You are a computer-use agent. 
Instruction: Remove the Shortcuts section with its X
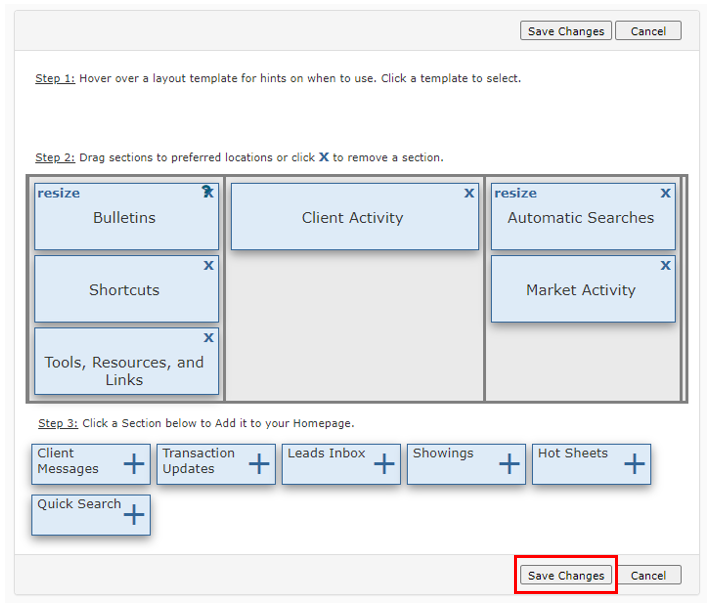tap(208, 266)
